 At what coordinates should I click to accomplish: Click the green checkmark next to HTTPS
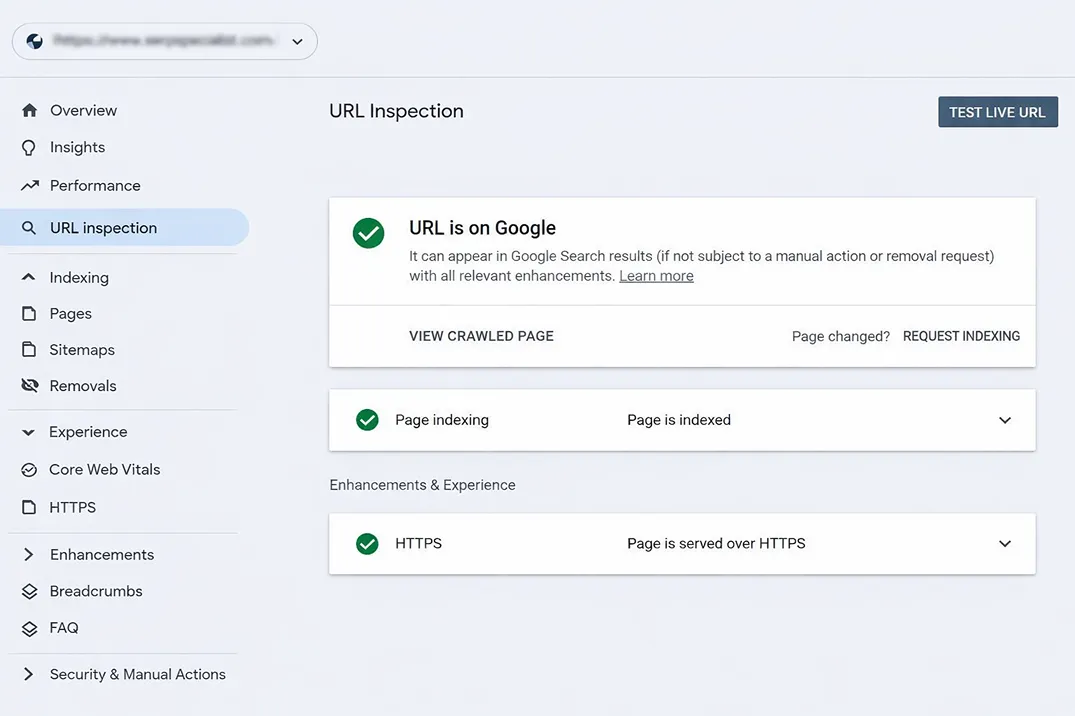coord(367,543)
